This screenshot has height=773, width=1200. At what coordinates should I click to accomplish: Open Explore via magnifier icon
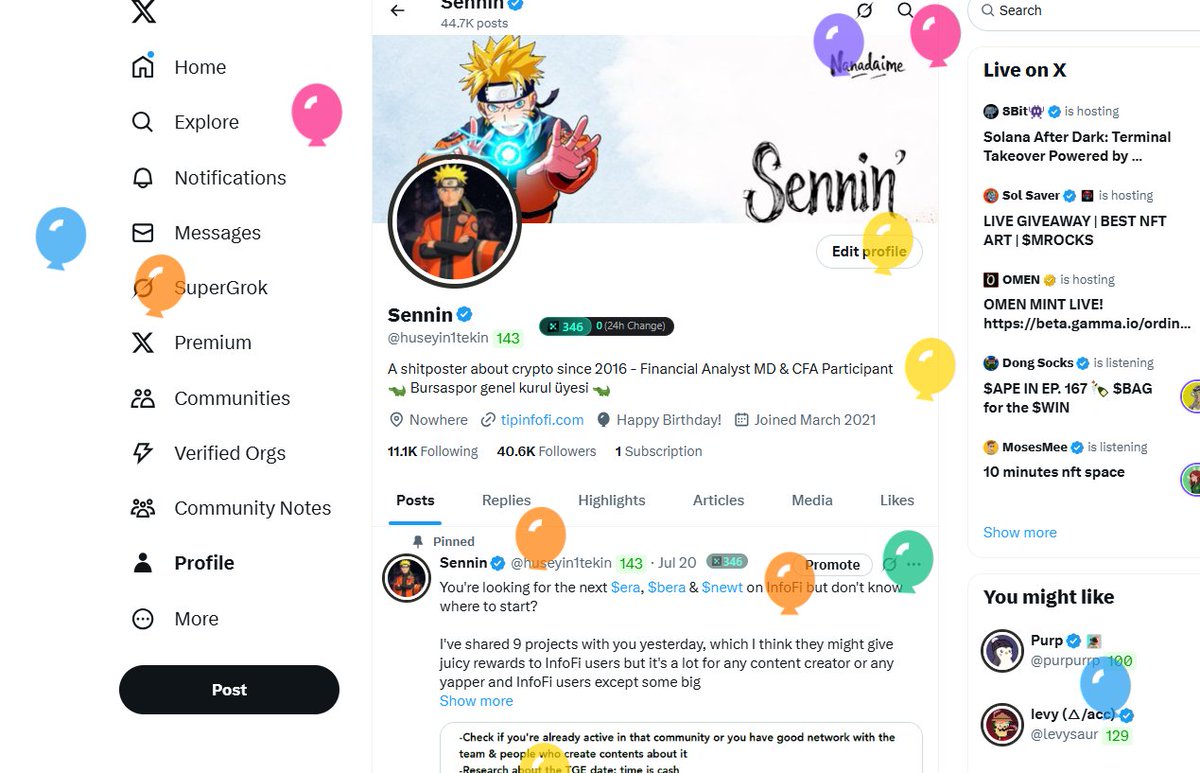(x=143, y=122)
